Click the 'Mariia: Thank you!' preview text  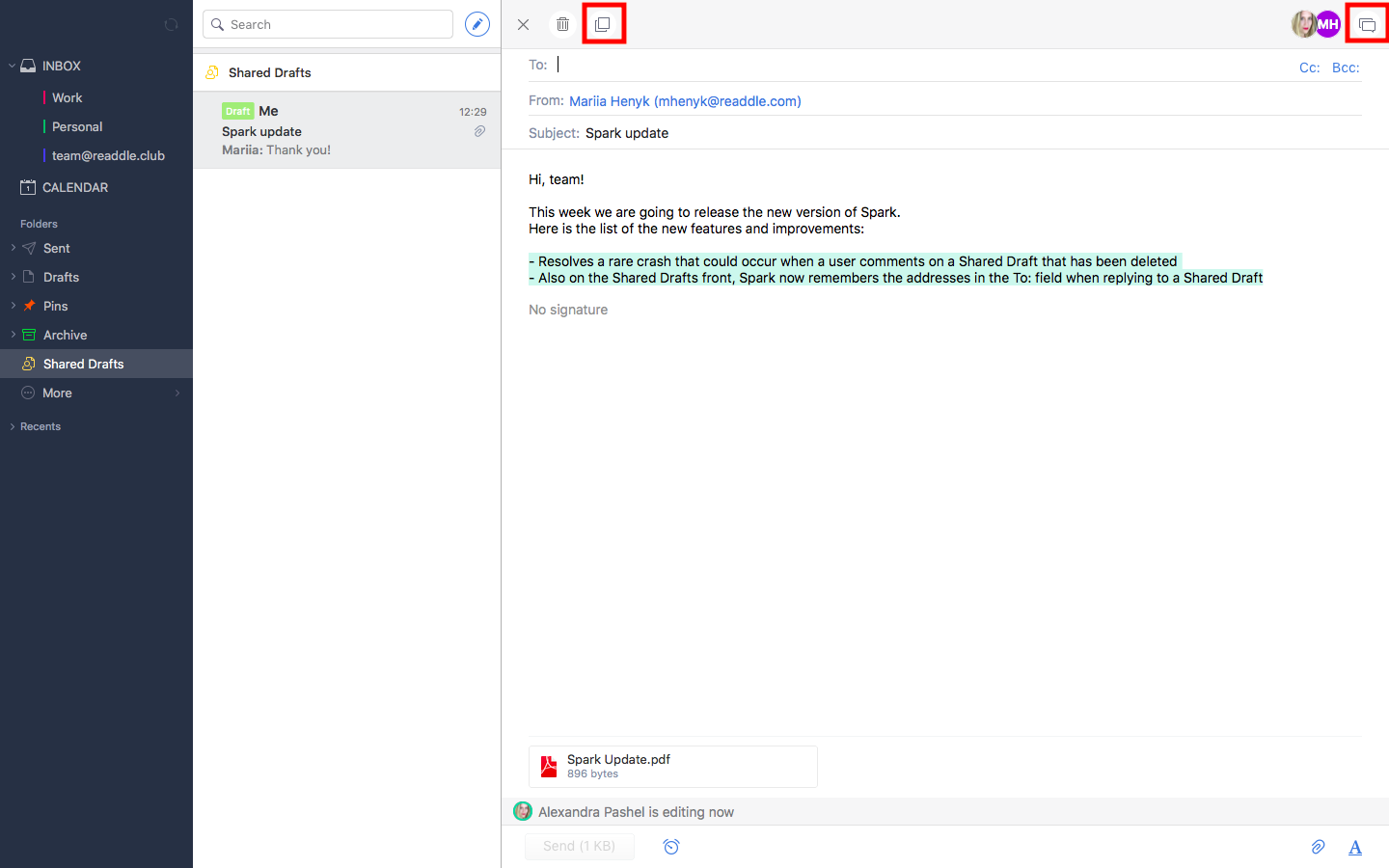click(x=277, y=149)
